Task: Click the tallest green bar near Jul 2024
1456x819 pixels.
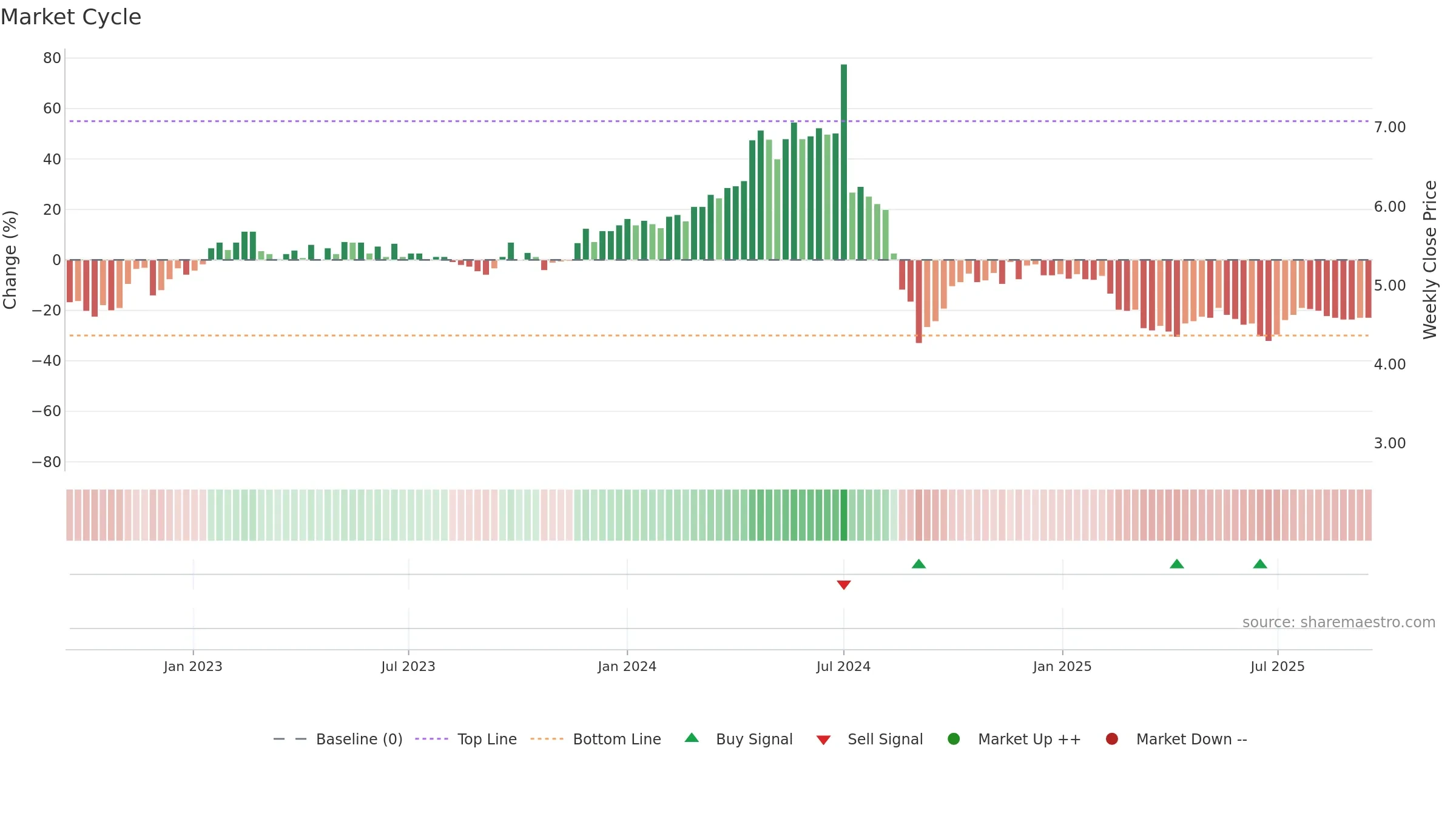Action: [x=844, y=162]
